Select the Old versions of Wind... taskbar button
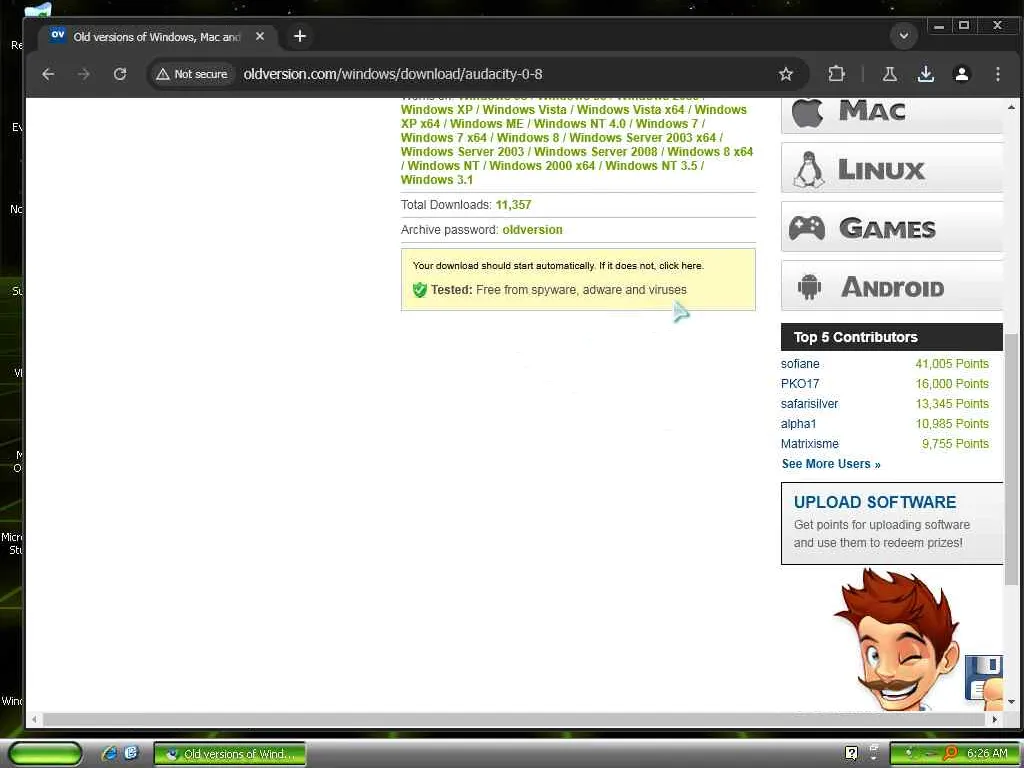 [x=230, y=754]
